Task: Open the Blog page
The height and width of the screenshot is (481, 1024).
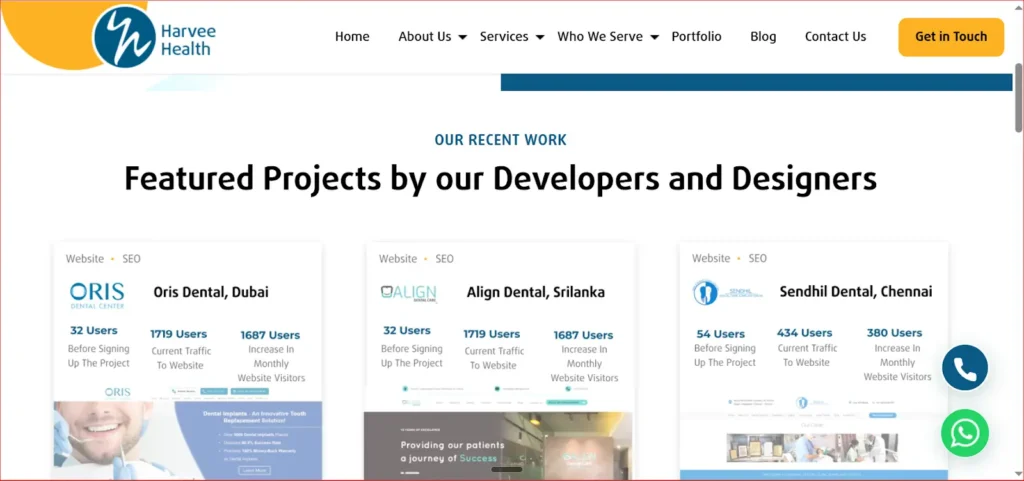Action: click(763, 37)
